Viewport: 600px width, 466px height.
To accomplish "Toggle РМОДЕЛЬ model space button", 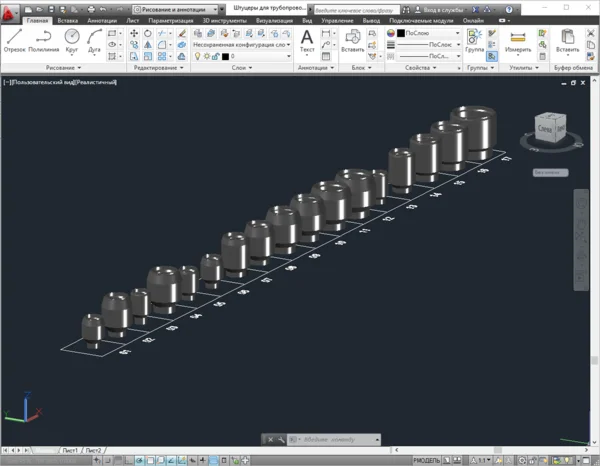I will click(x=427, y=460).
